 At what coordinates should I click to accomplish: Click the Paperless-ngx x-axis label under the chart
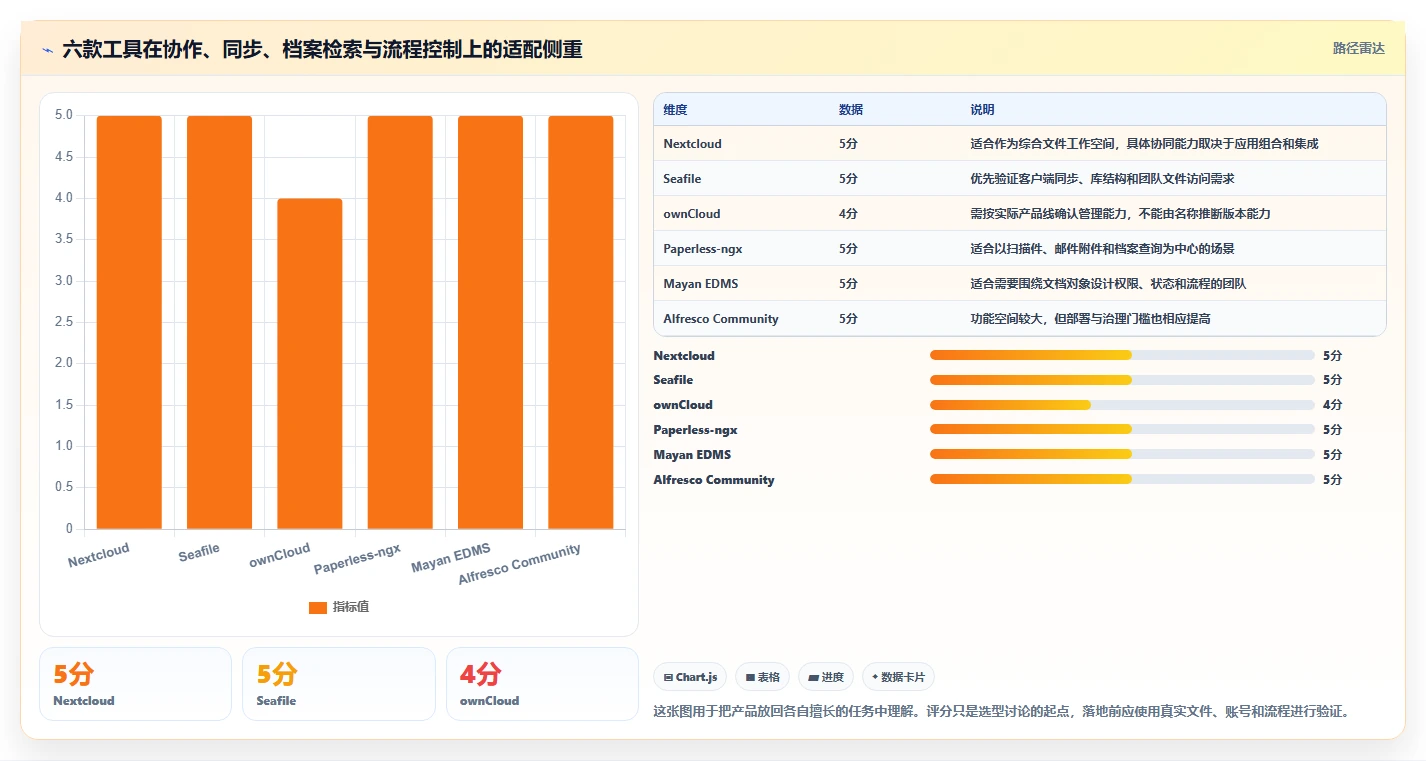[x=357, y=559]
